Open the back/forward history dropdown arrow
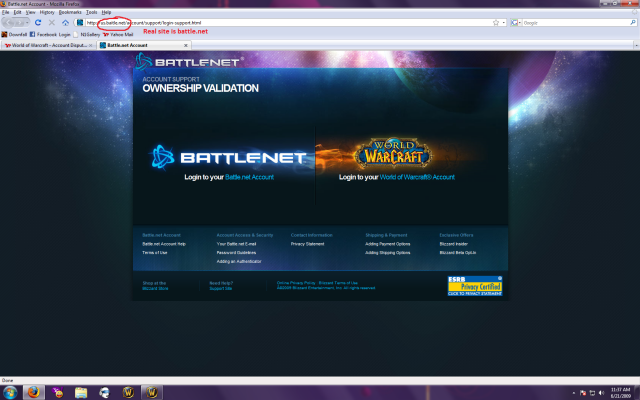Viewport: 640px width, 400px height. pyautogui.click(x=27, y=22)
